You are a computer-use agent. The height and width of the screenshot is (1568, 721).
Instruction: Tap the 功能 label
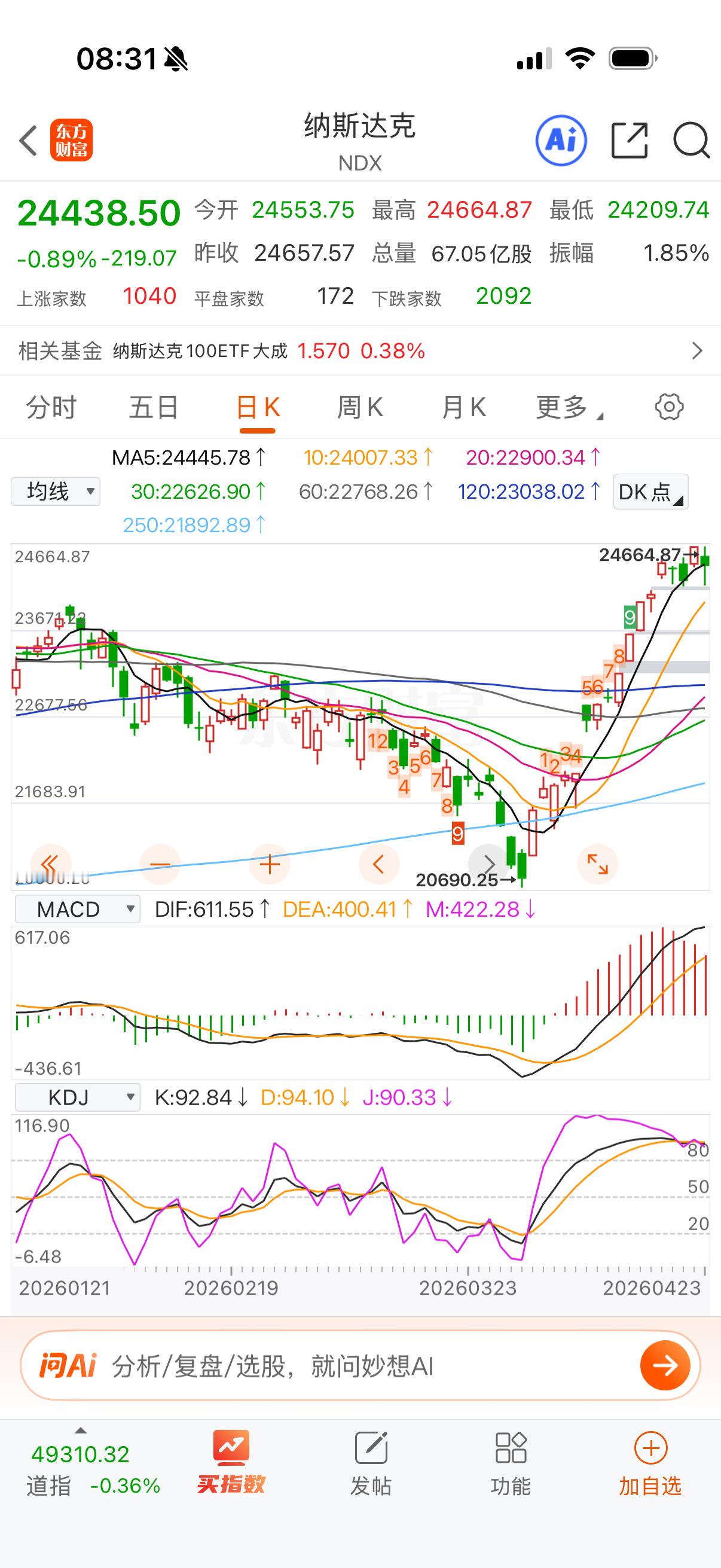511,1486
